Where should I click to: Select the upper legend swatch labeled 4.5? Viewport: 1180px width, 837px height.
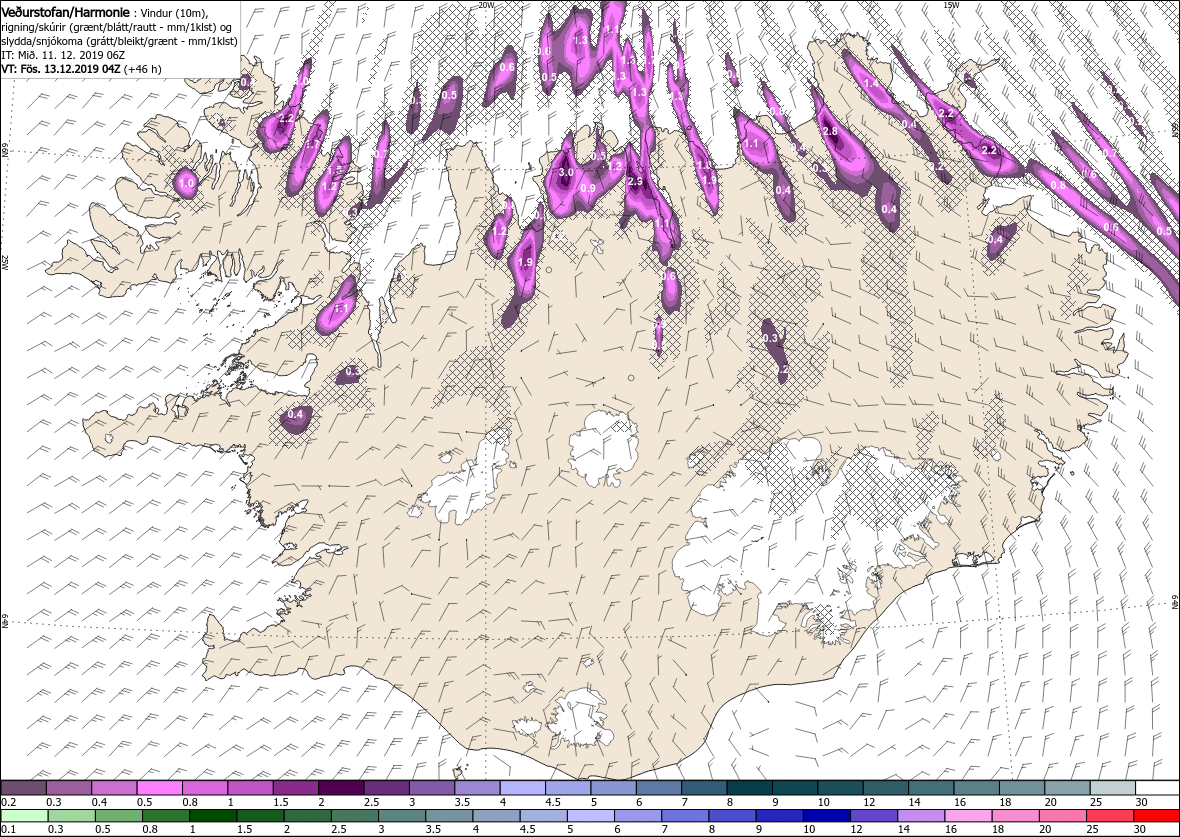(567, 788)
